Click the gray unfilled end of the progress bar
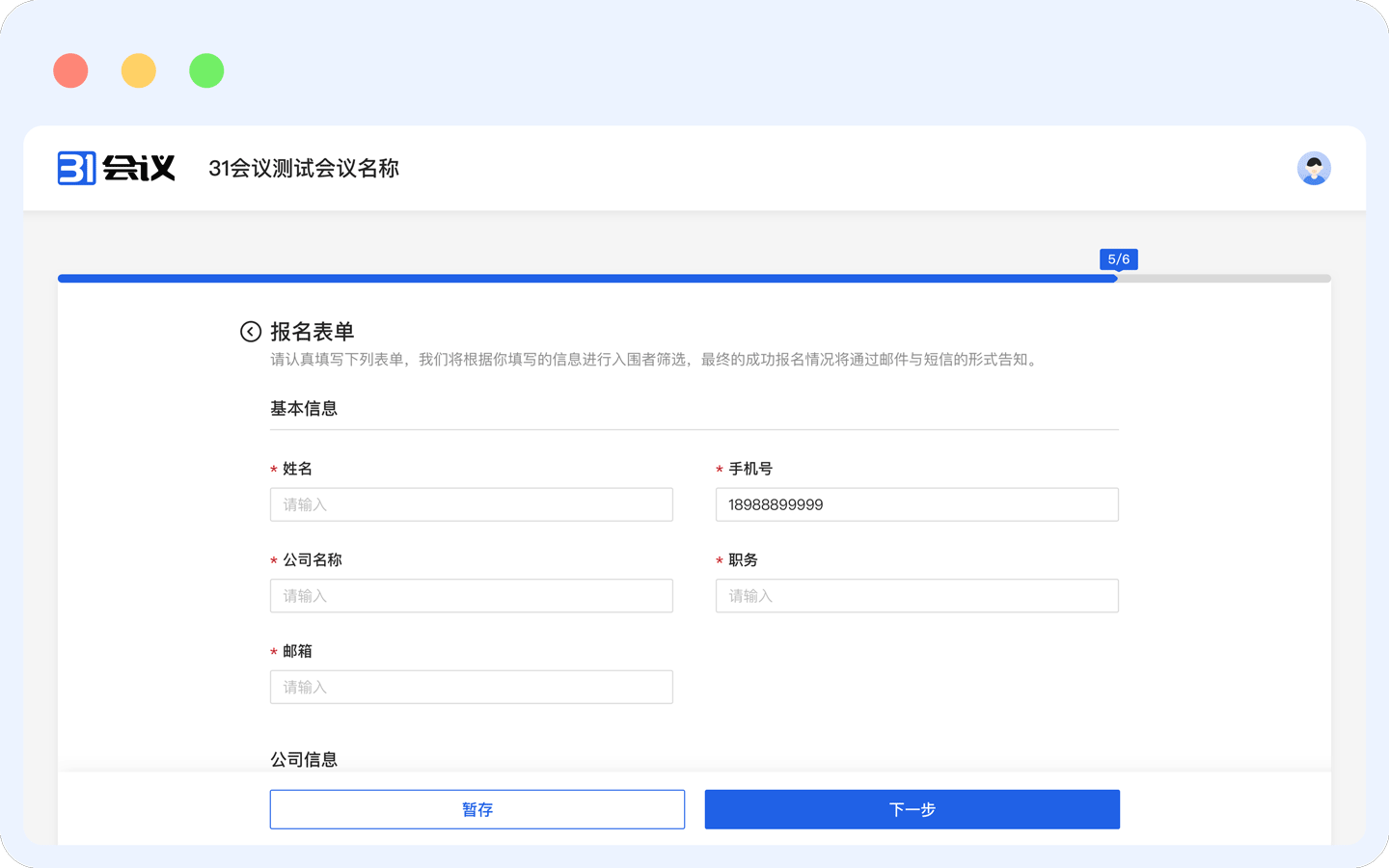1389x868 pixels. [x=1225, y=279]
